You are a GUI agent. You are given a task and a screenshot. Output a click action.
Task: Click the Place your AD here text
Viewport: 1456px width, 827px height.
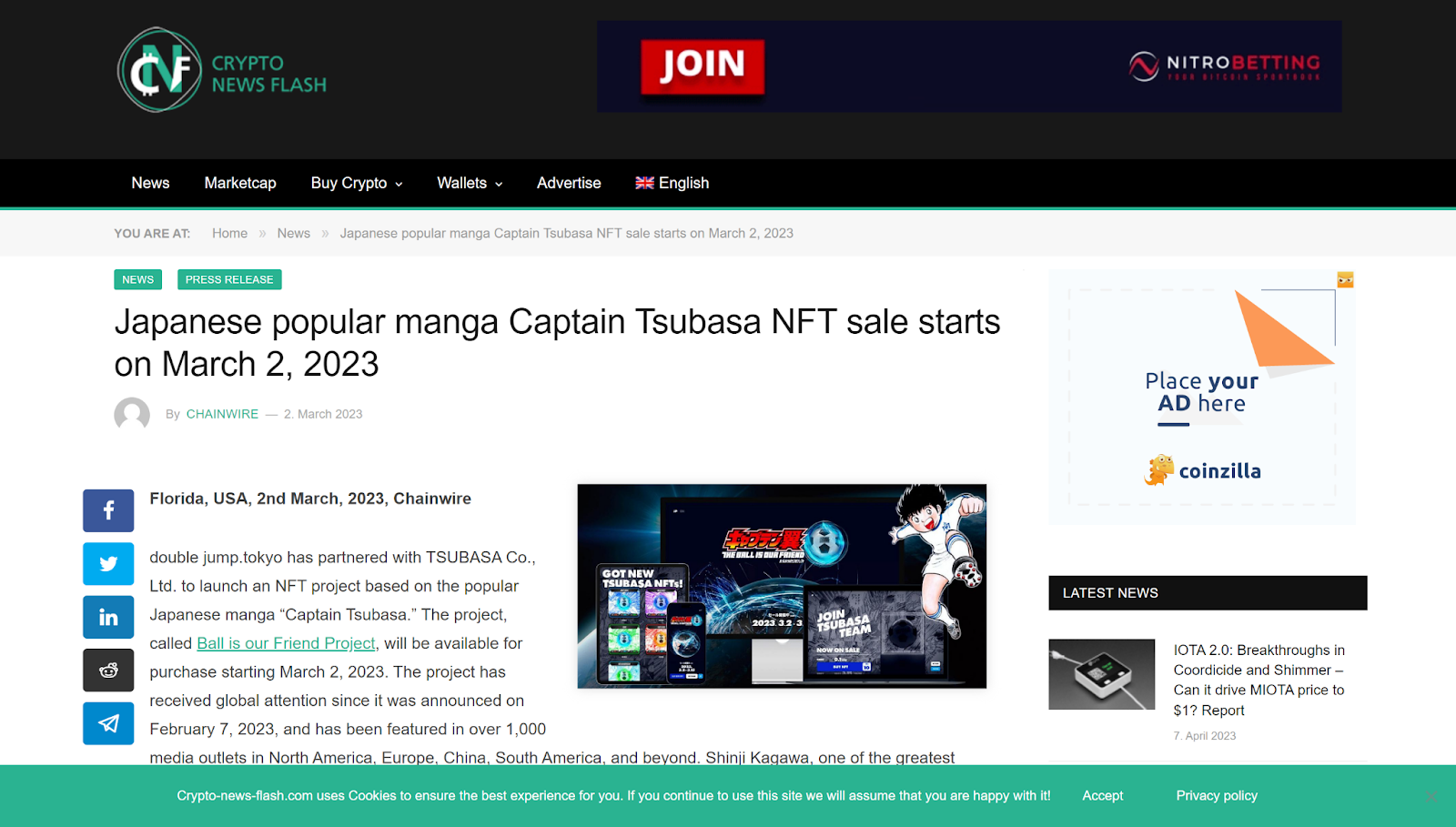tap(1202, 392)
